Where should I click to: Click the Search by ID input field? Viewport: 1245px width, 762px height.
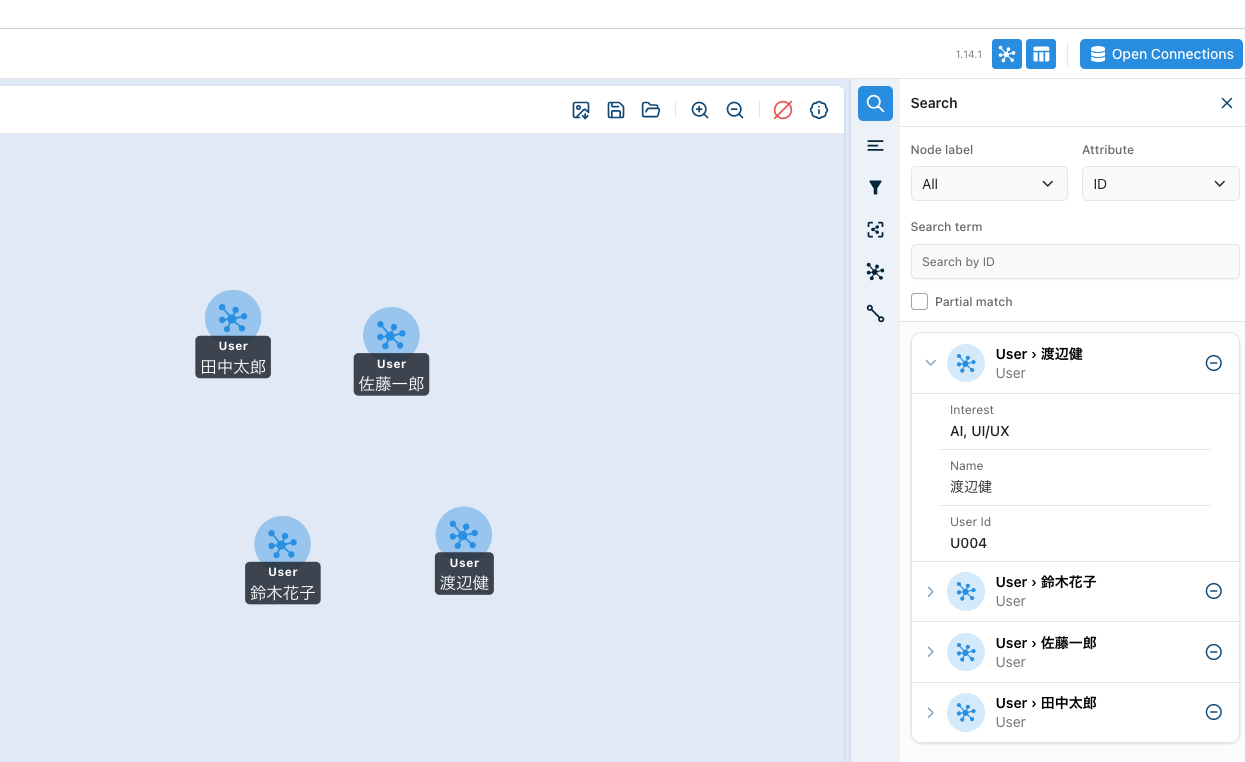click(x=1074, y=262)
